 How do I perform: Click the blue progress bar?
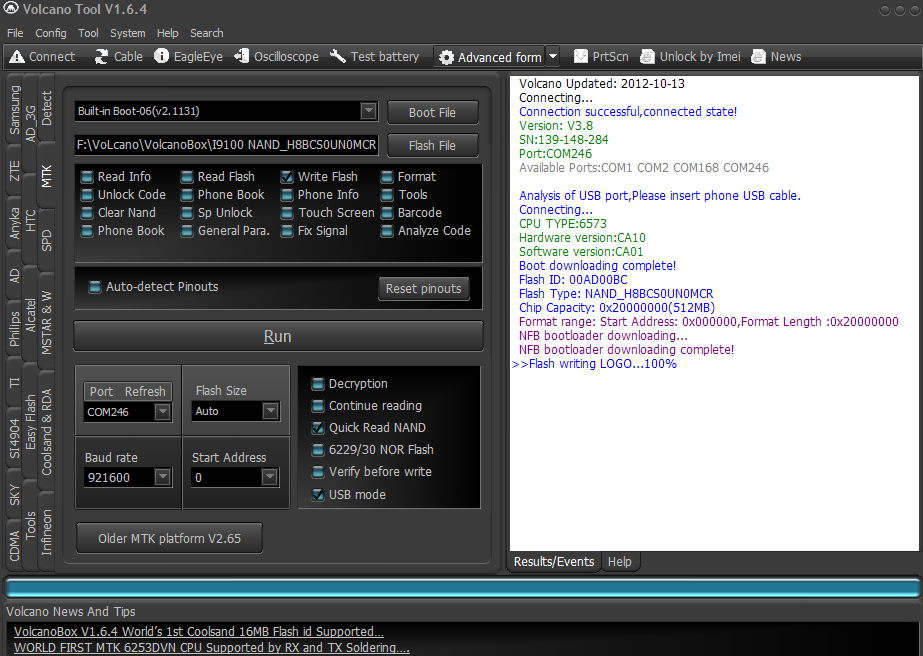(x=462, y=588)
